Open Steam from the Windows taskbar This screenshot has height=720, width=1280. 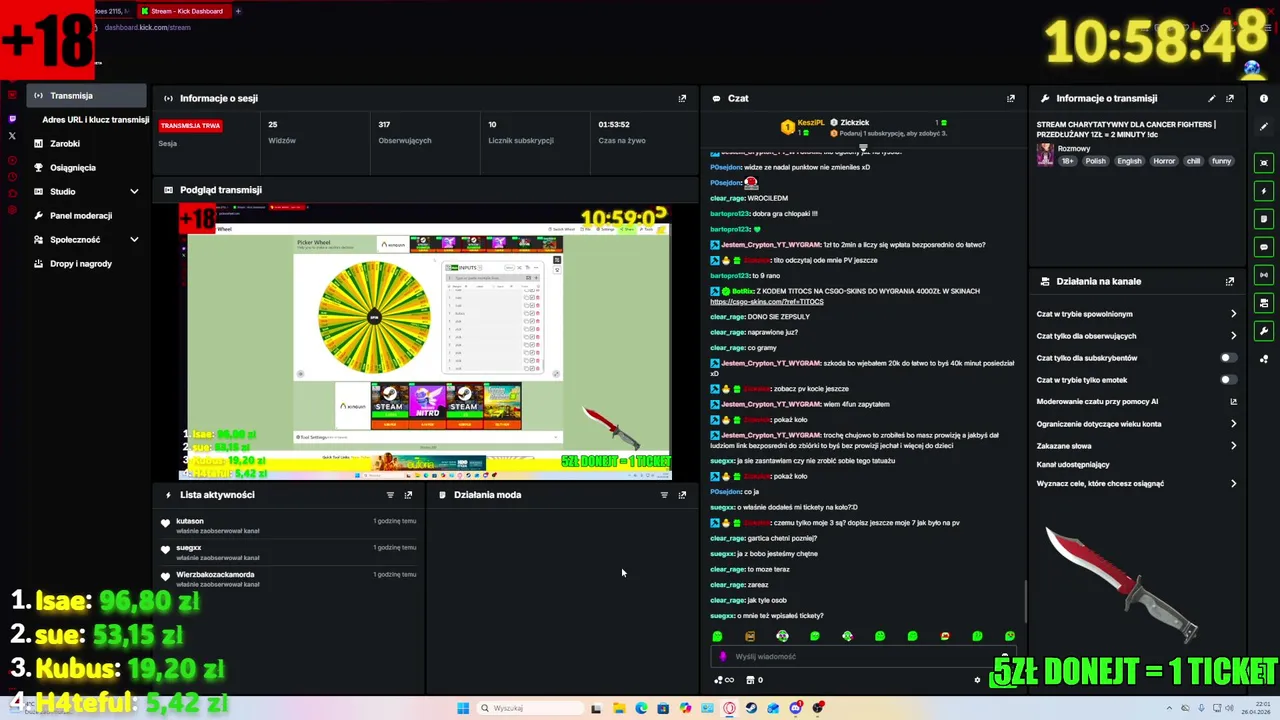point(751,708)
